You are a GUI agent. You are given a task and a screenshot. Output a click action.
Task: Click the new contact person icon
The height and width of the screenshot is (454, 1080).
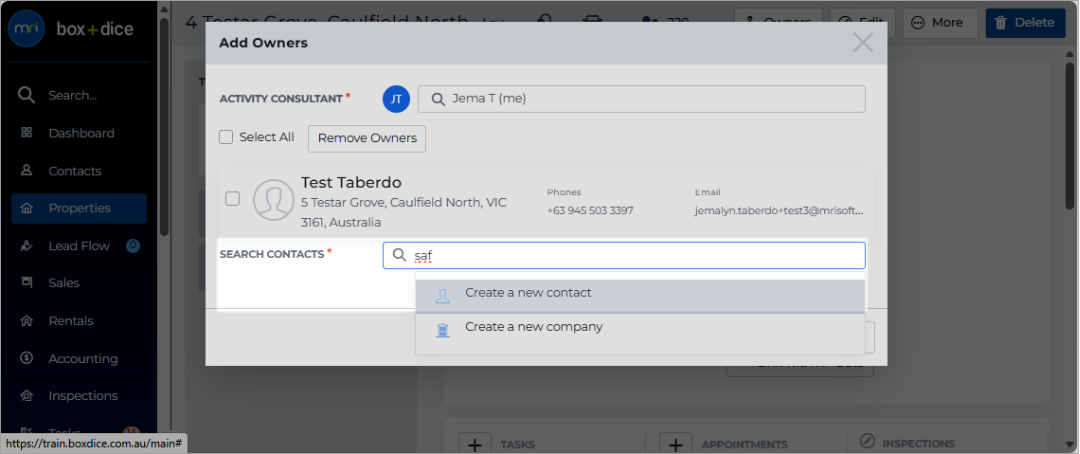pyautogui.click(x=442, y=296)
